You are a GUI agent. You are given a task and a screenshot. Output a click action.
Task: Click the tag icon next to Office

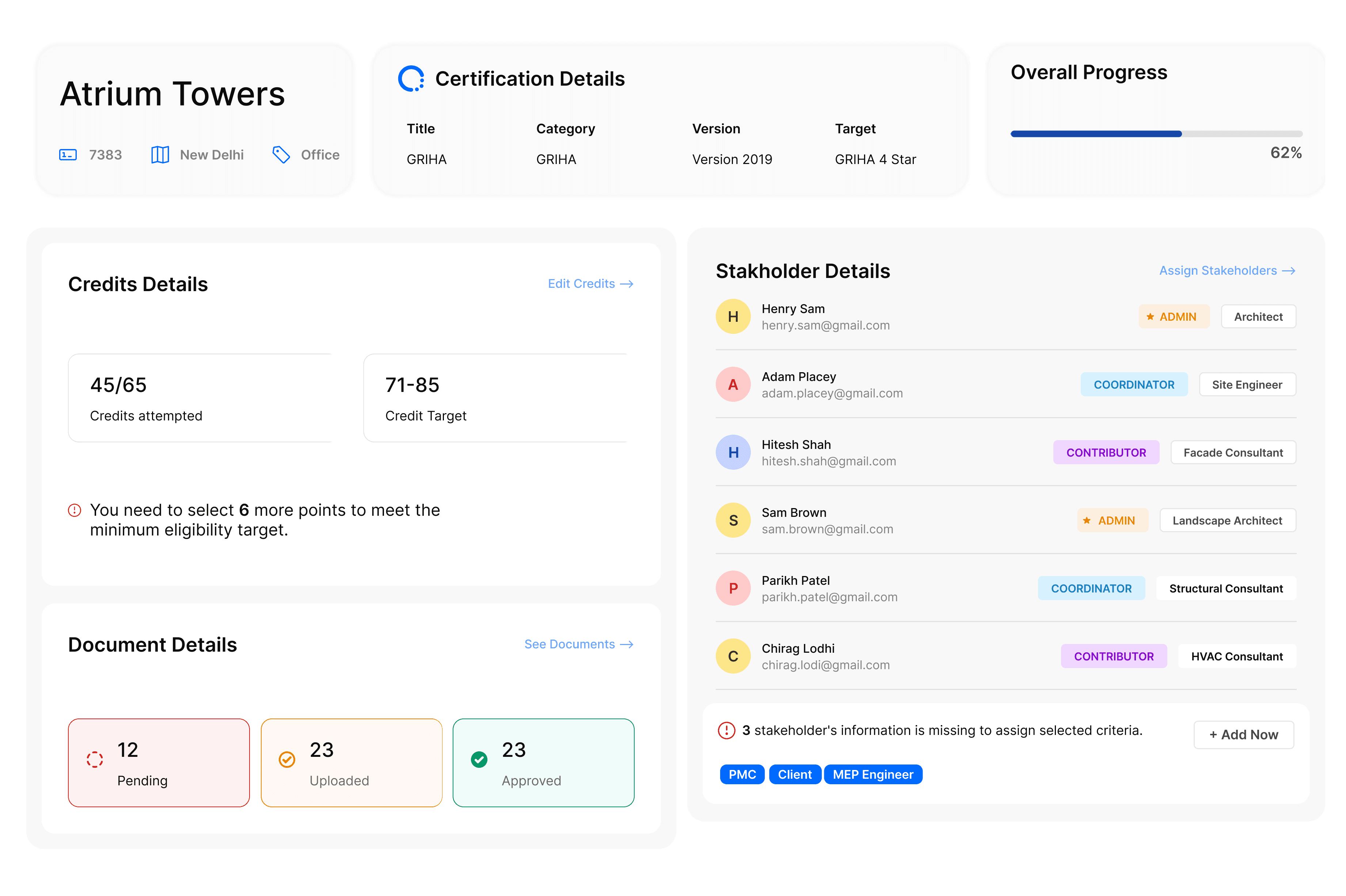pyautogui.click(x=281, y=155)
